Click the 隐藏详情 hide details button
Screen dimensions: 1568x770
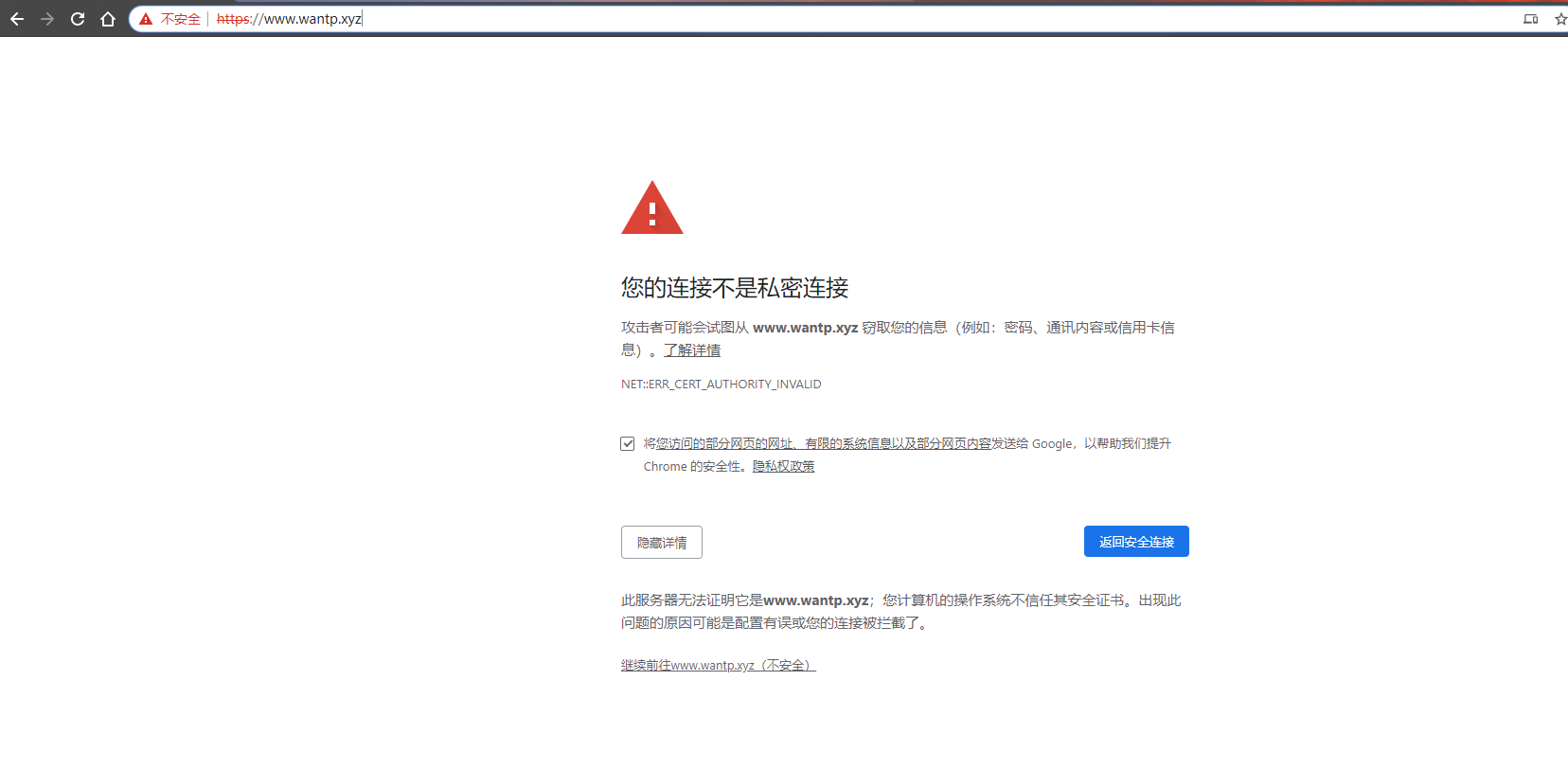pos(662,542)
